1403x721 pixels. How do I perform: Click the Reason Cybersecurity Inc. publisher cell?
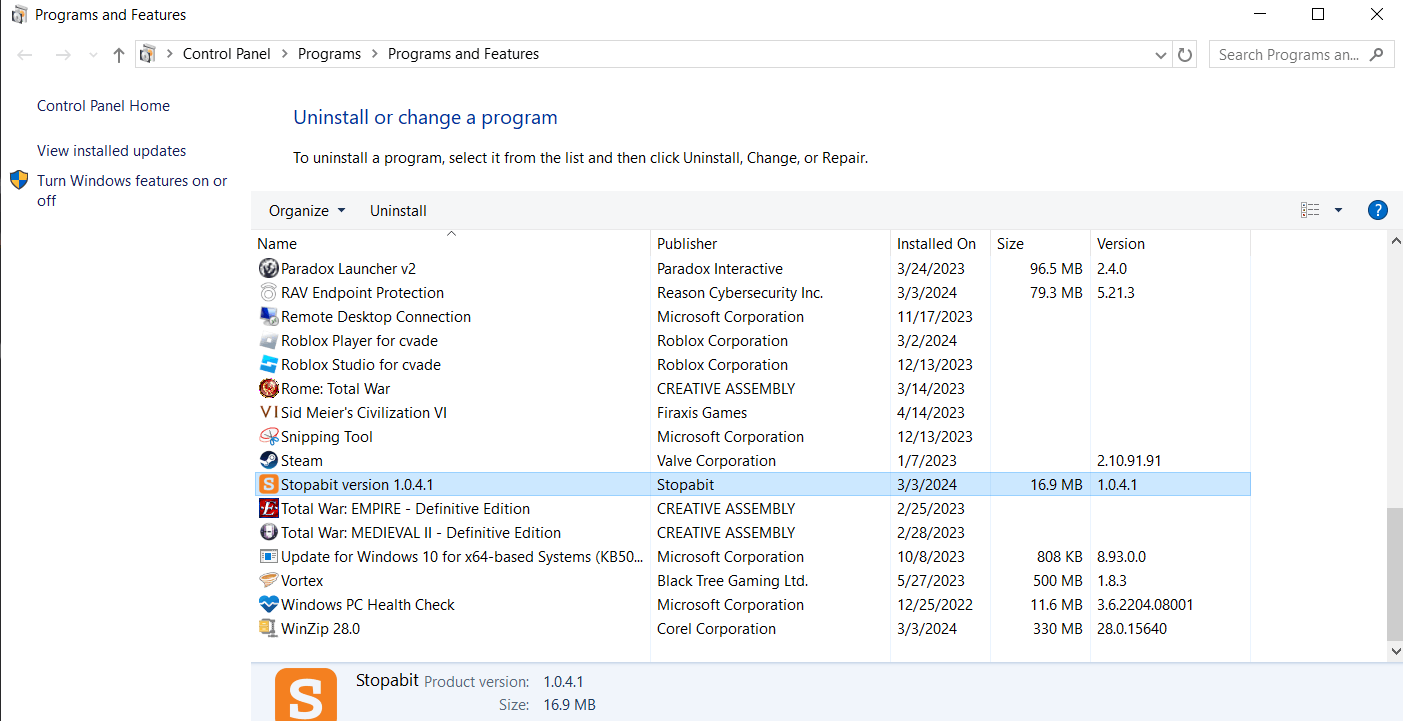pos(740,292)
